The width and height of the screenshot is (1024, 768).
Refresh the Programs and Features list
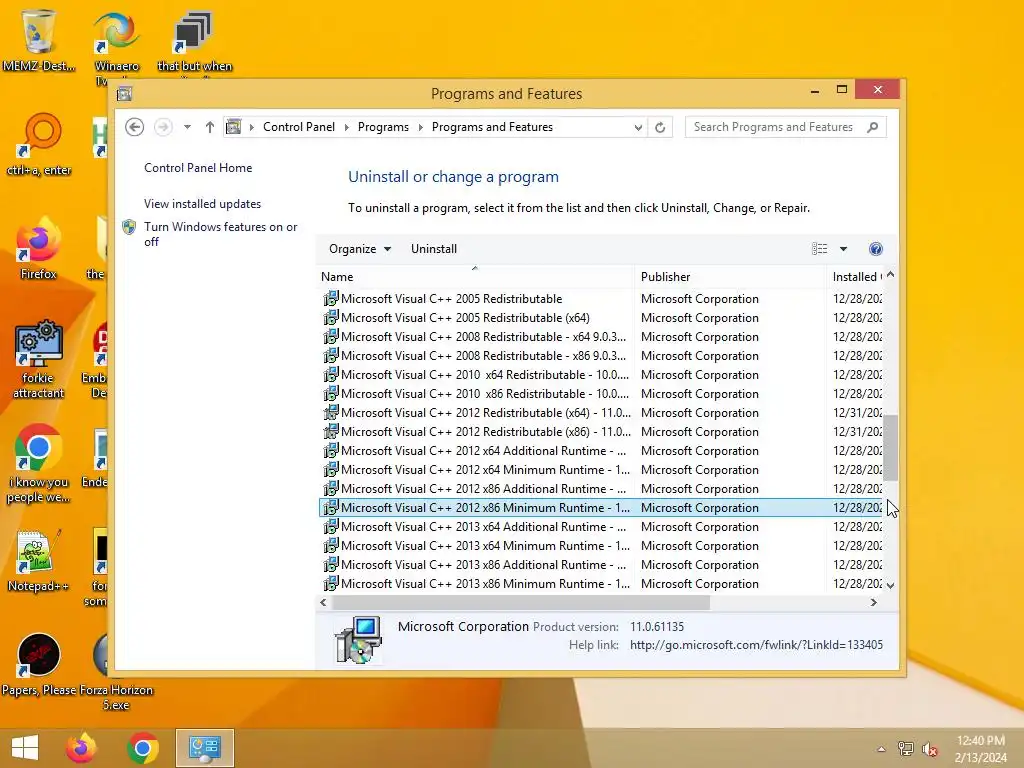pos(660,127)
